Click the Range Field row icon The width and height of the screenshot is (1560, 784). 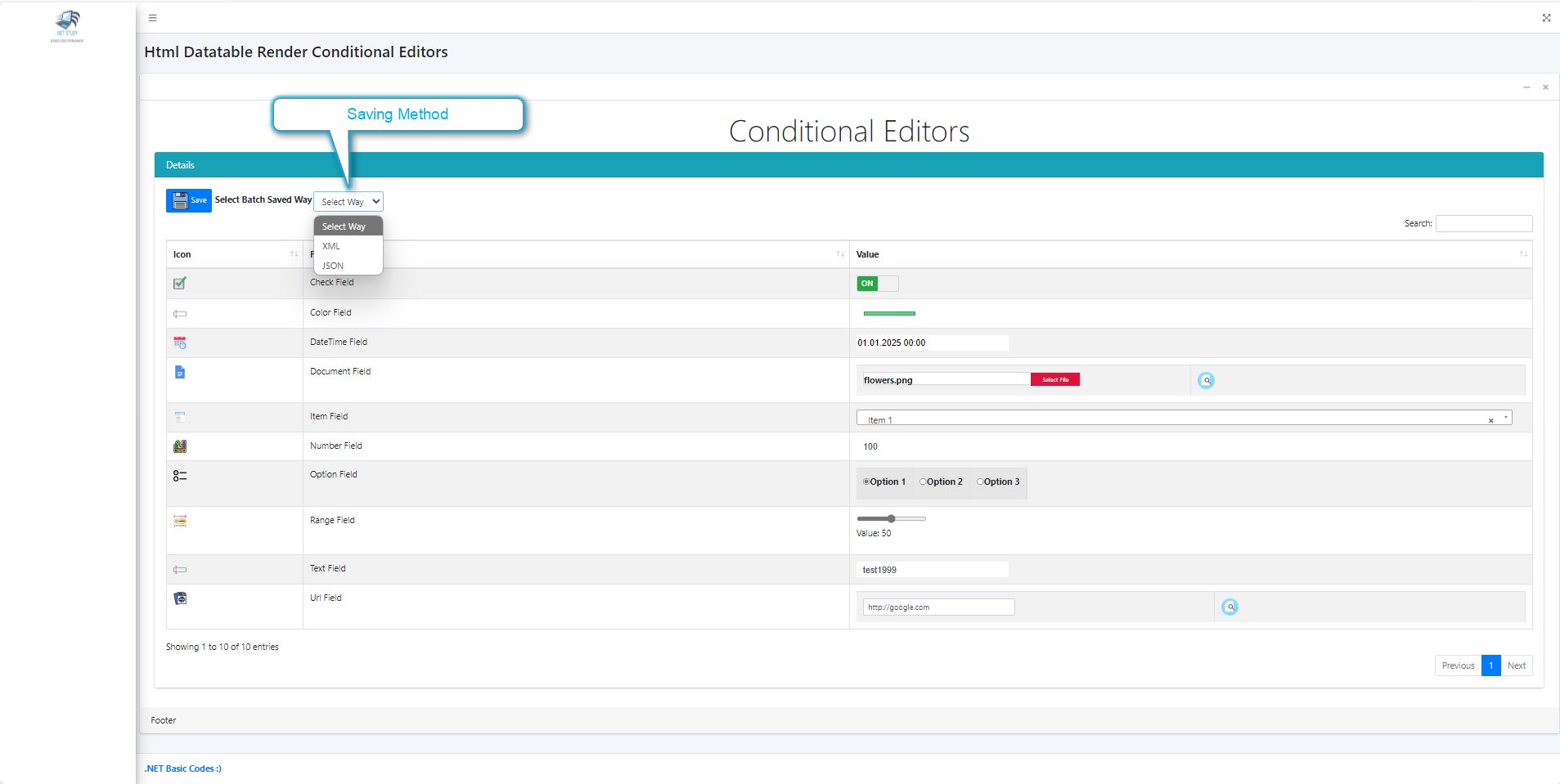click(180, 521)
